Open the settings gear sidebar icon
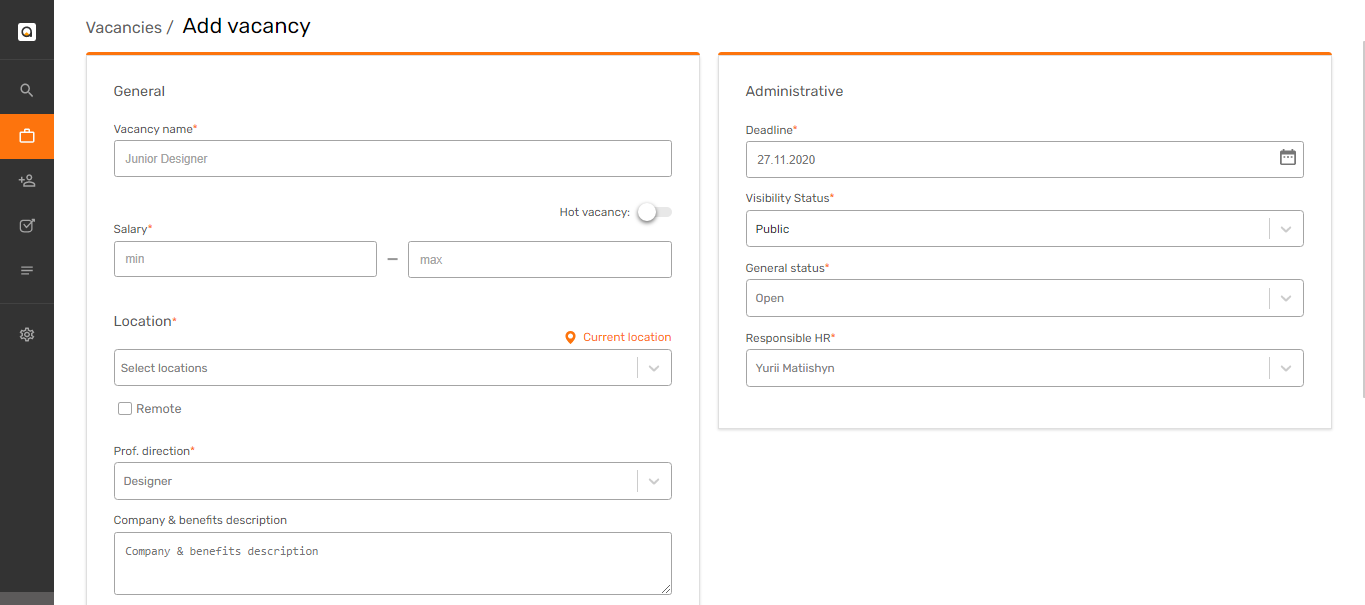1365x605 pixels. coord(27,334)
